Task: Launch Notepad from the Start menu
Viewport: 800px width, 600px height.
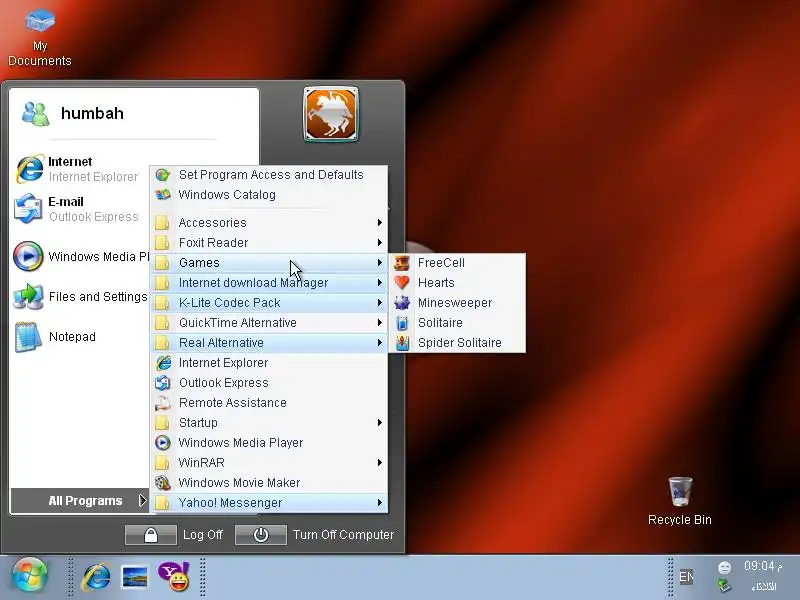Action: click(55, 337)
